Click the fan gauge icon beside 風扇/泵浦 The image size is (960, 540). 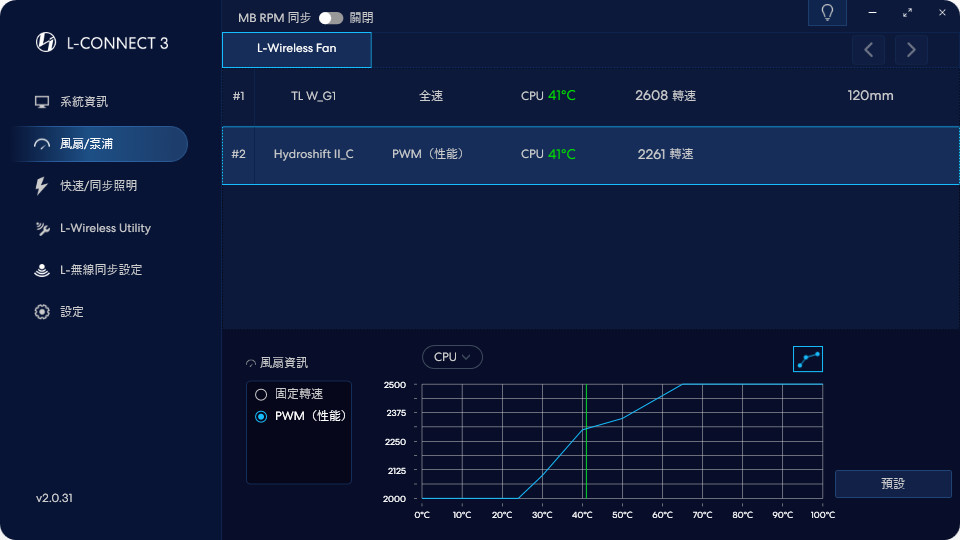pyautogui.click(x=42, y=144)
